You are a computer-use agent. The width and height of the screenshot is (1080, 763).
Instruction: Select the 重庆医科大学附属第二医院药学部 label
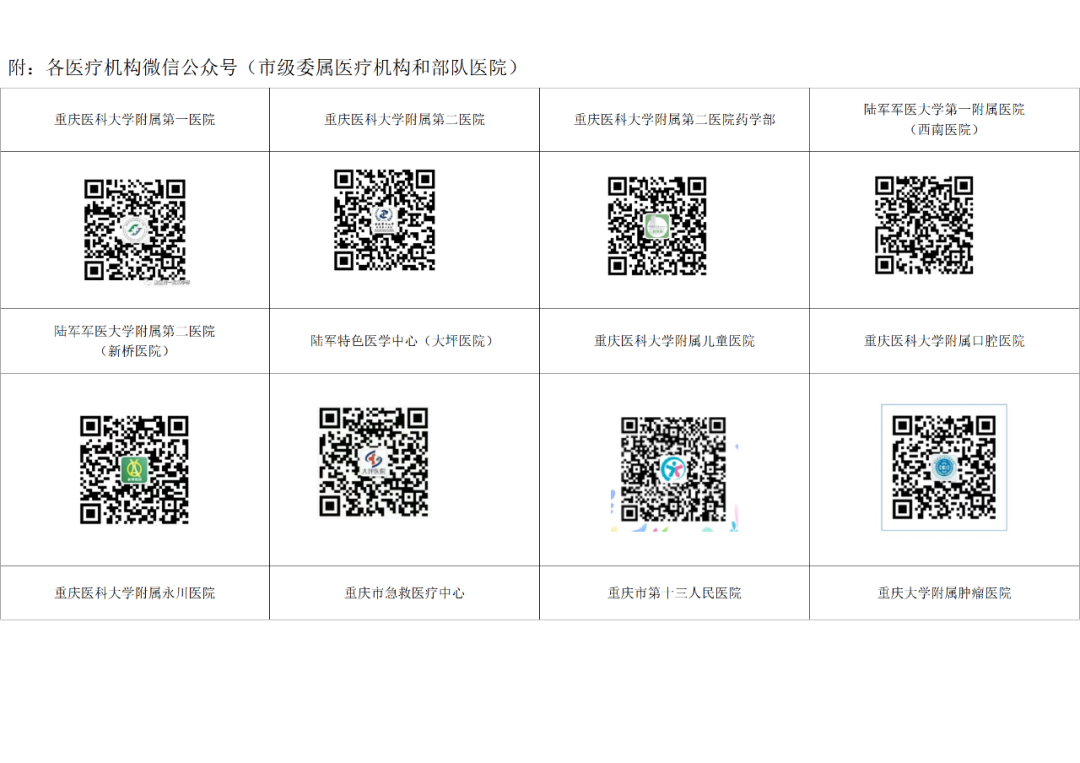click(674, 120)
